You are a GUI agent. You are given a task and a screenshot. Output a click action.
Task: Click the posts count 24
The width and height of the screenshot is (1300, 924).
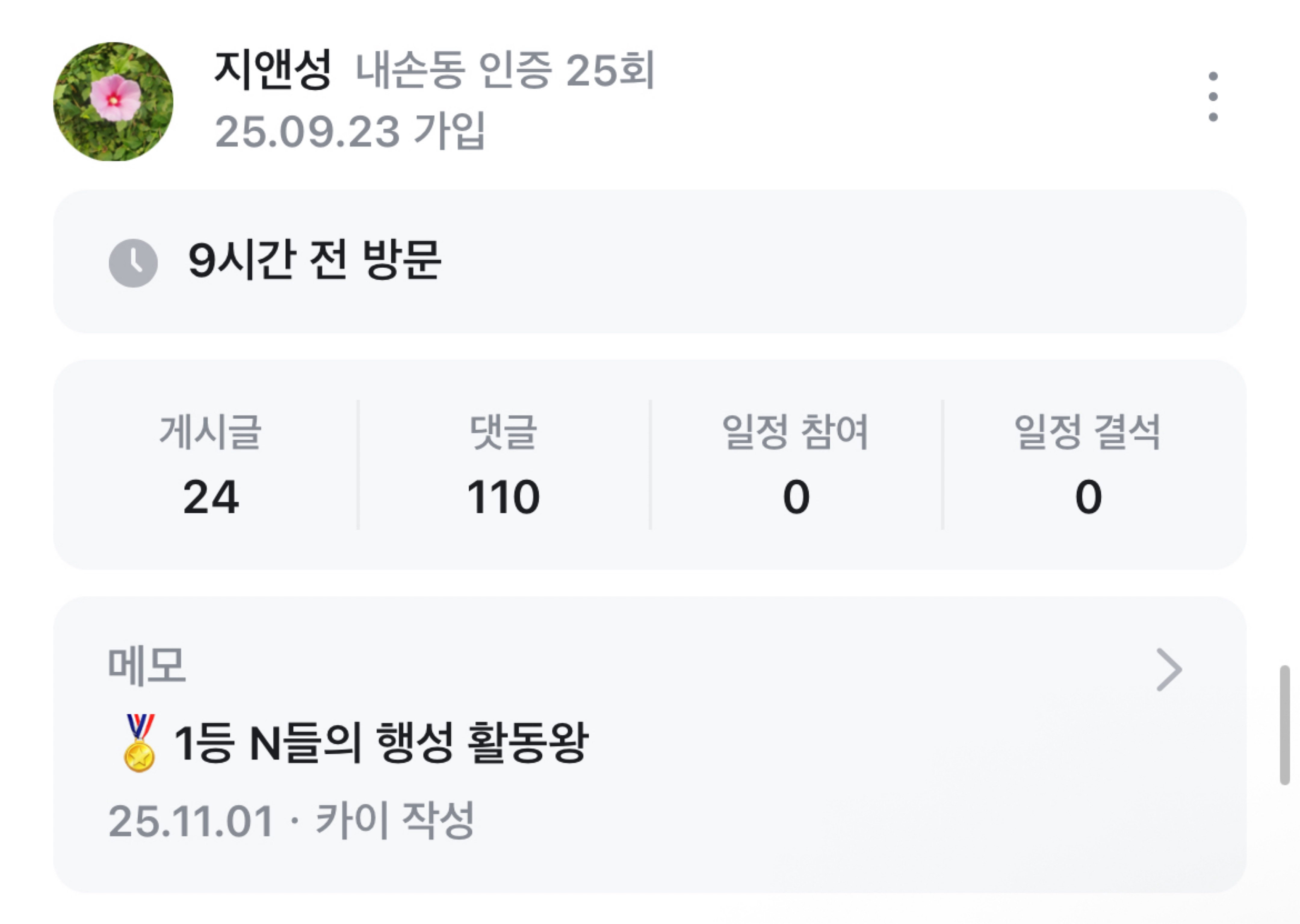pos(211,497)
